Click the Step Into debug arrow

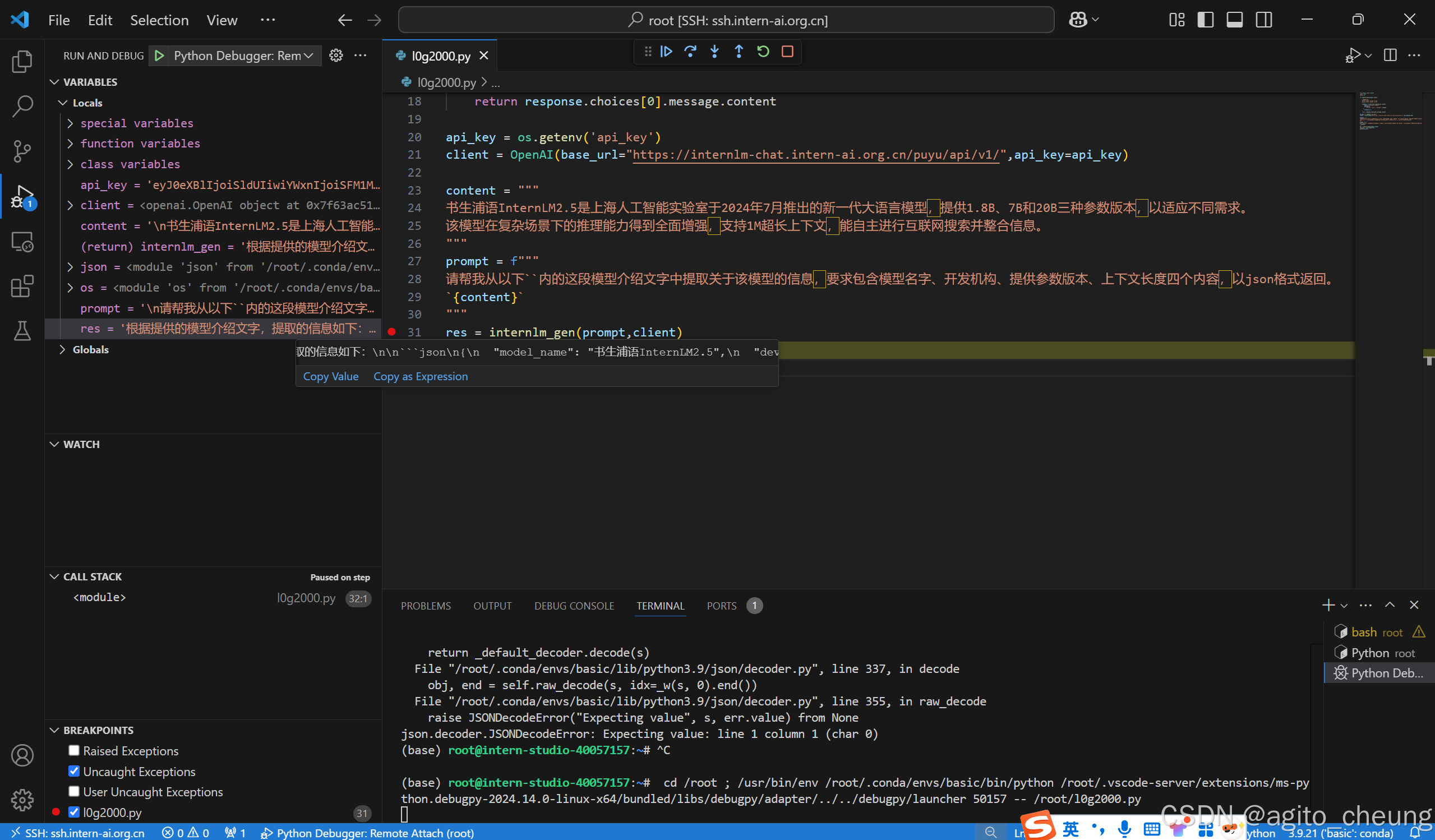(x=714, y=52)
